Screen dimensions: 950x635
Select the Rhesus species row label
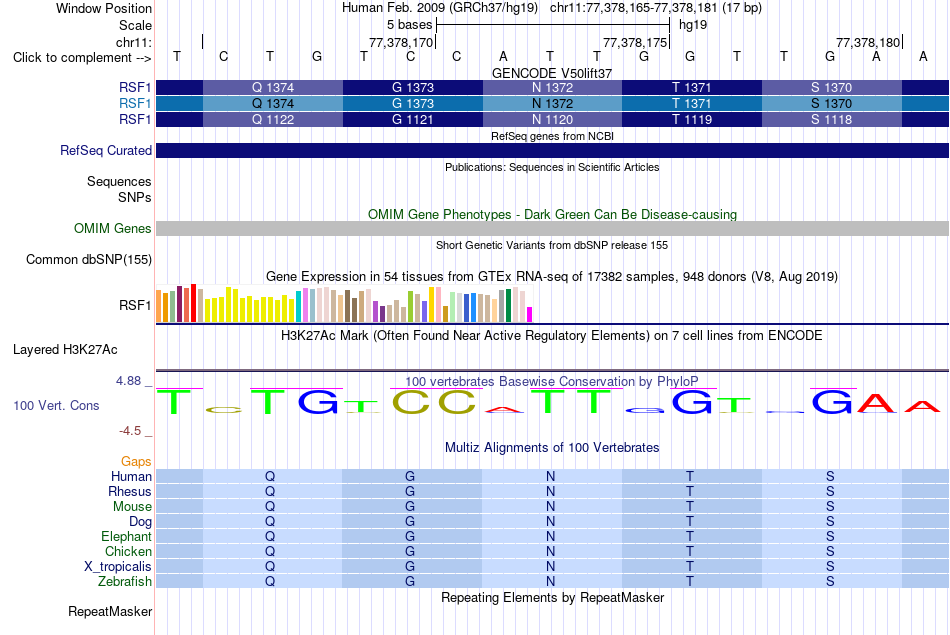coord(130,491)
